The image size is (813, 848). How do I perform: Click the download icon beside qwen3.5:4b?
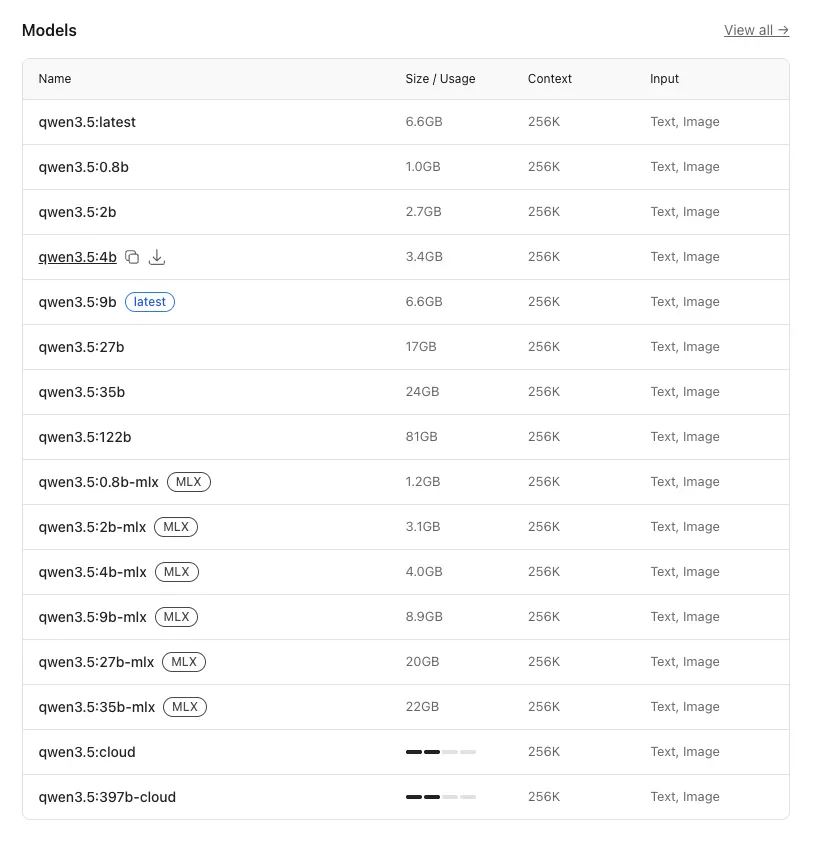(157, 257)
